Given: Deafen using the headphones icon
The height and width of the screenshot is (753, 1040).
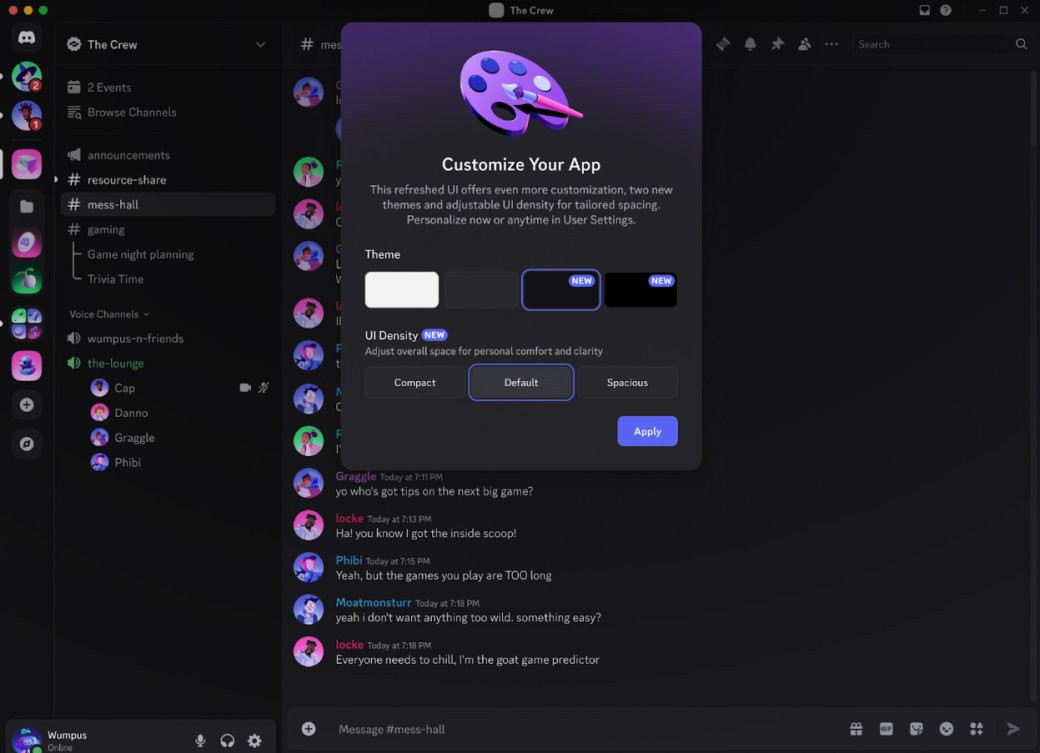Looking at the screenshot, I should pos(227,741).
